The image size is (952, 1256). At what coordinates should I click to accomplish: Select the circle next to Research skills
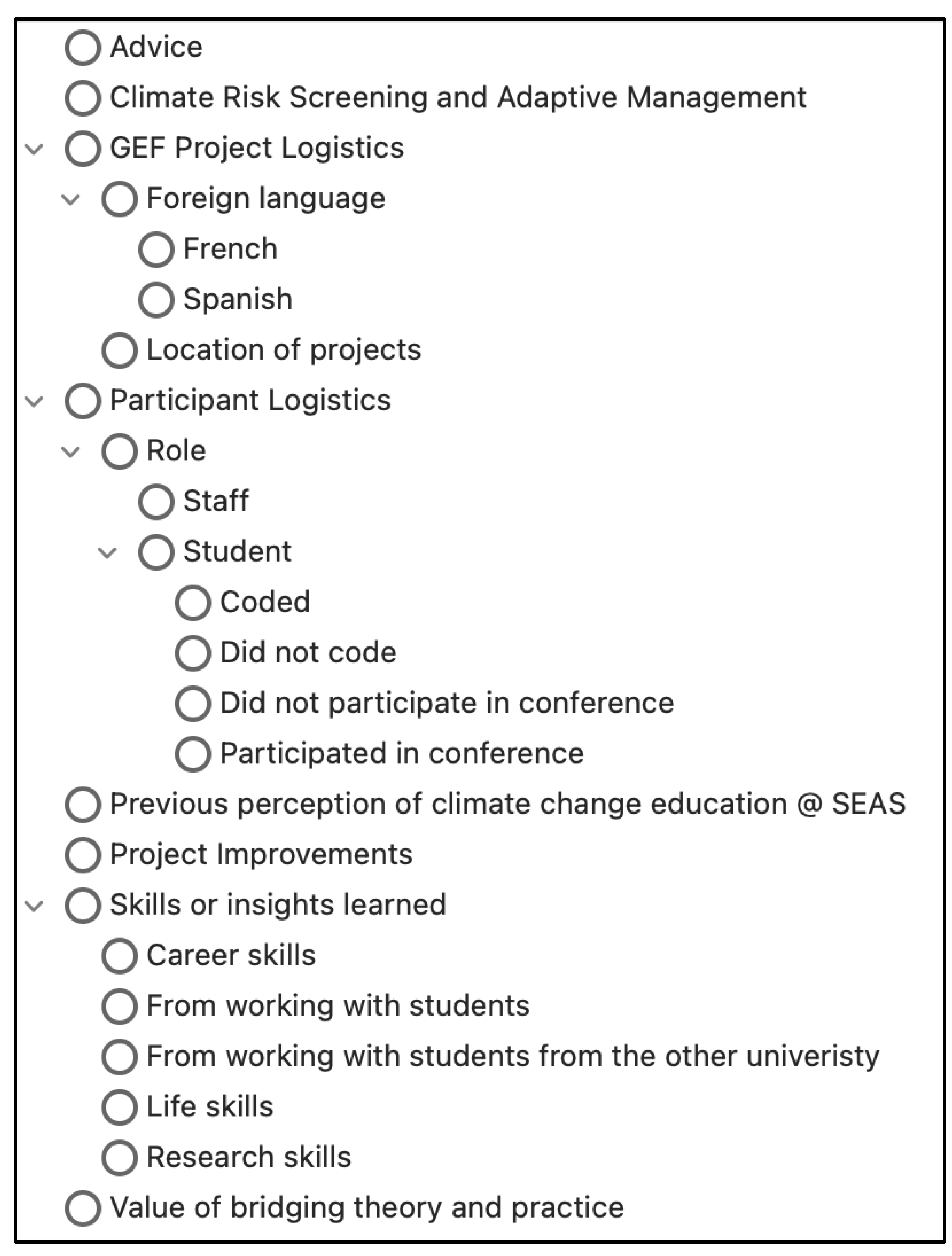[x=119, y=1157]
